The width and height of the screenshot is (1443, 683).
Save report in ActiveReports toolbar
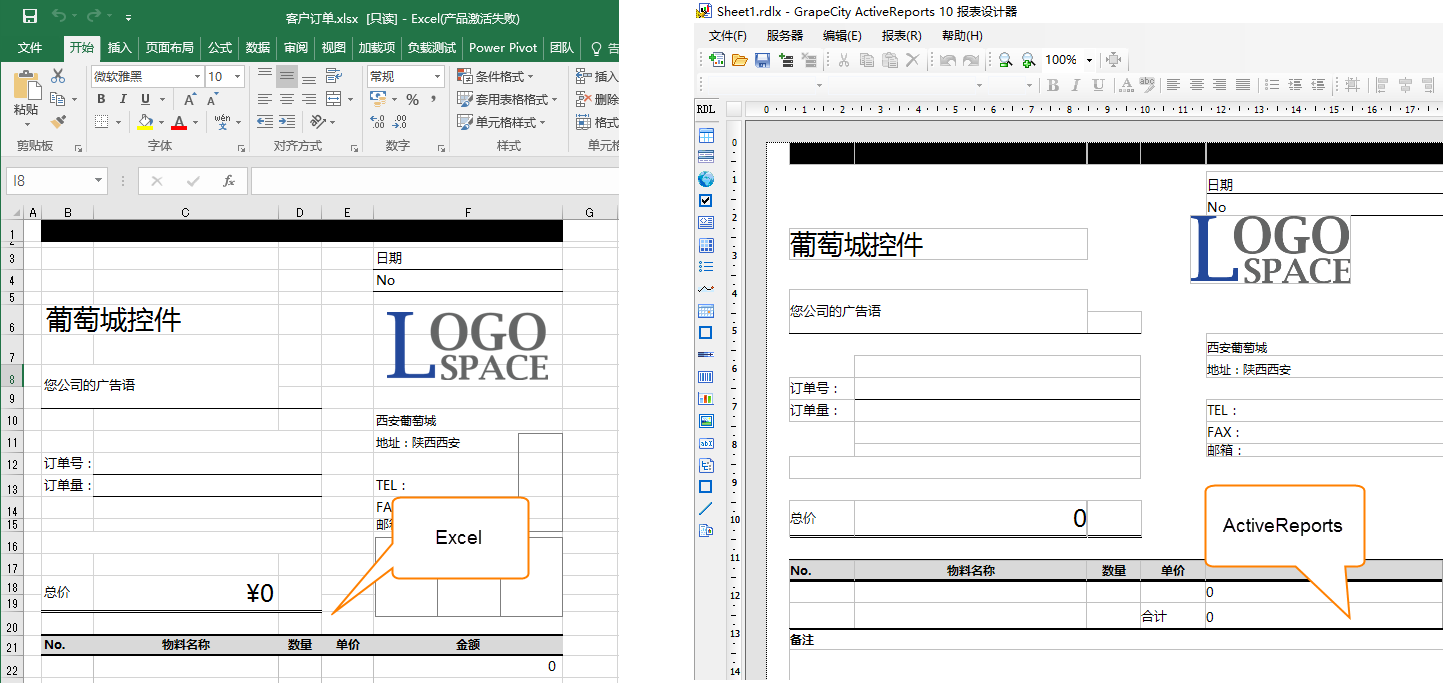click(x=762, y=60)
